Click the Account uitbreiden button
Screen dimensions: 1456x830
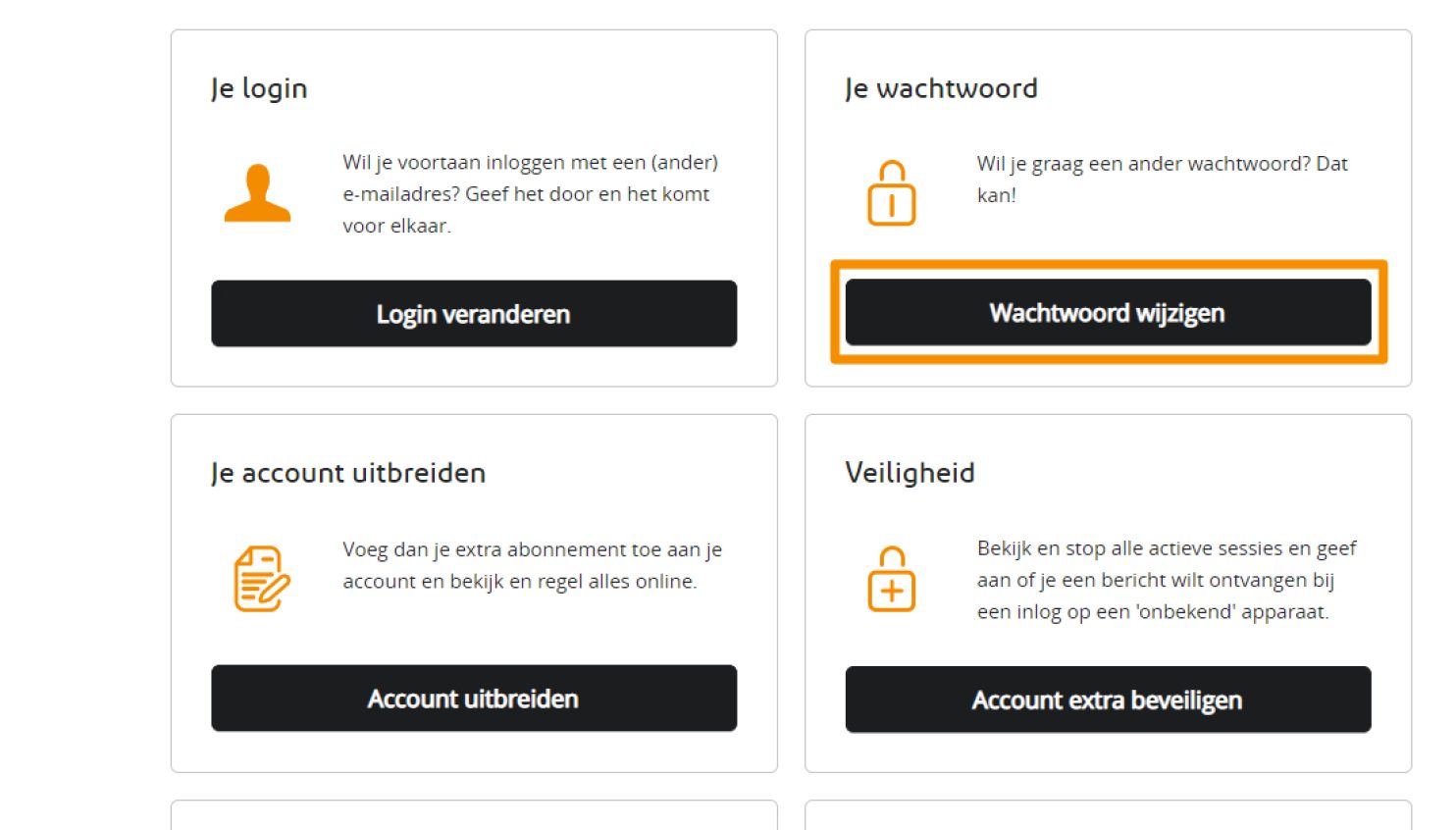point(474,699)
